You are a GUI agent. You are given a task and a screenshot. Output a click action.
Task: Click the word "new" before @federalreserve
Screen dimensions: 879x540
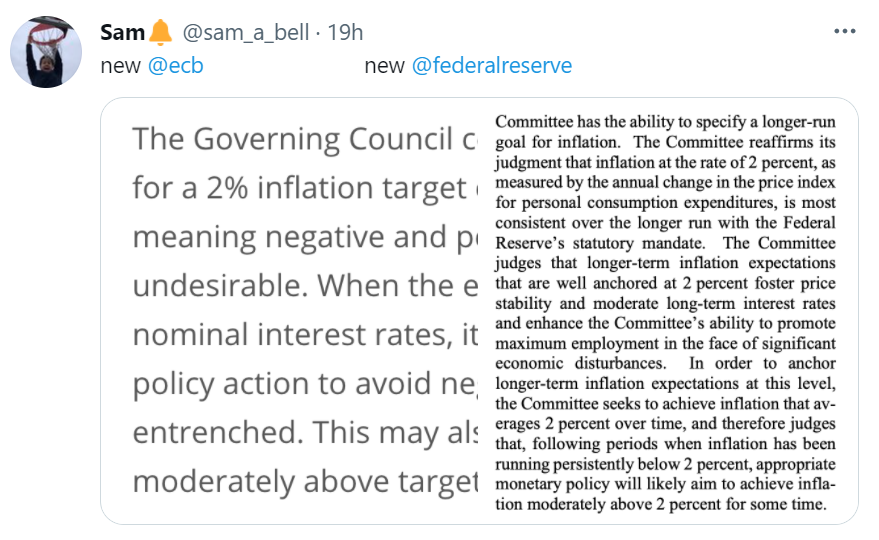click(x=384, y=66)
